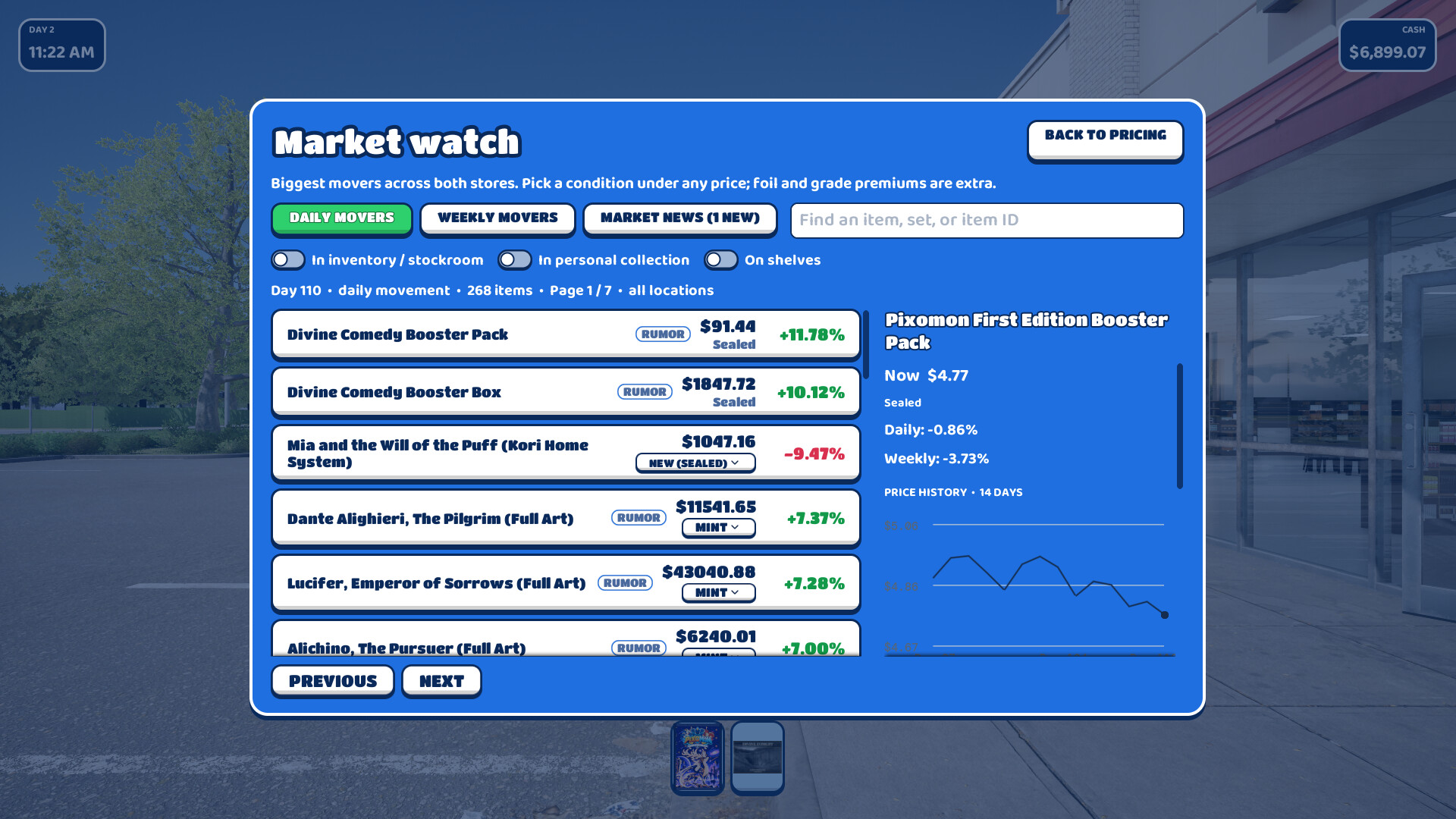Screen dimensions: 1456x819
Task: Go back to pricing screen
Action: [x=1105, y=140]
